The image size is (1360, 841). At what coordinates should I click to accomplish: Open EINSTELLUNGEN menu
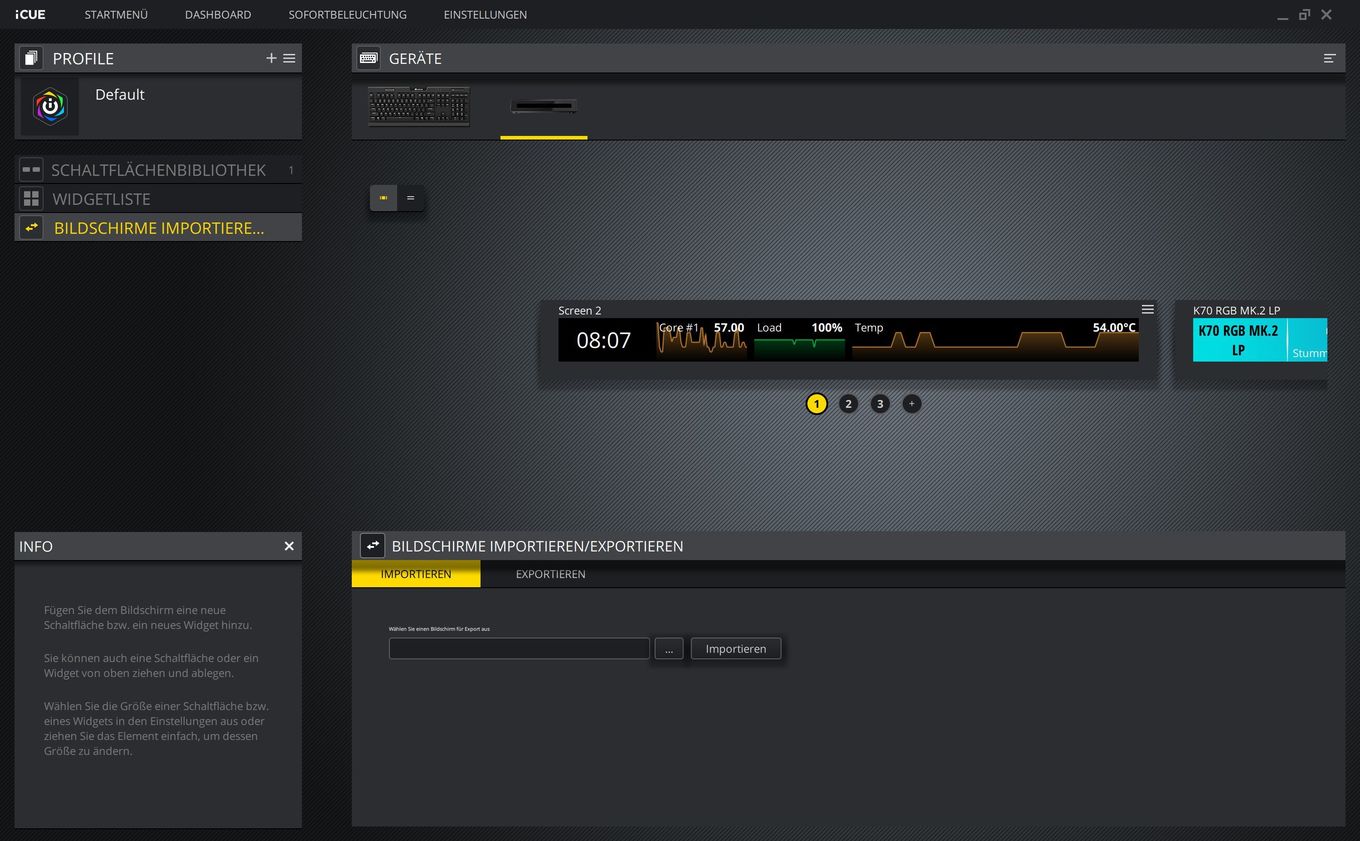(485, 14)
